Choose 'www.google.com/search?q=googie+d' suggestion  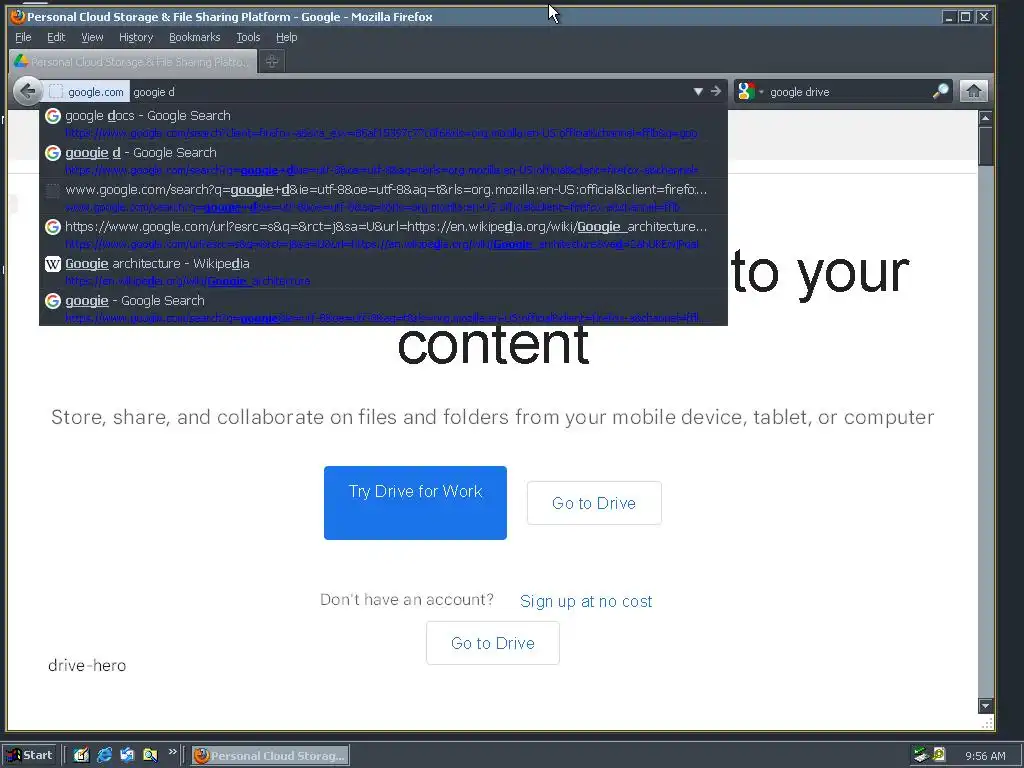(x=383, y=197)
